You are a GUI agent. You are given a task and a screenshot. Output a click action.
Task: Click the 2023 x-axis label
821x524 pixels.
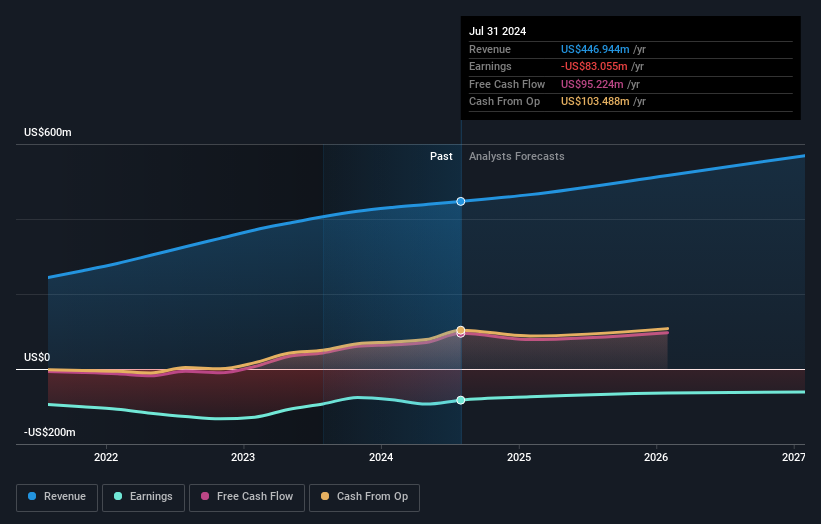tap(243, 458)
